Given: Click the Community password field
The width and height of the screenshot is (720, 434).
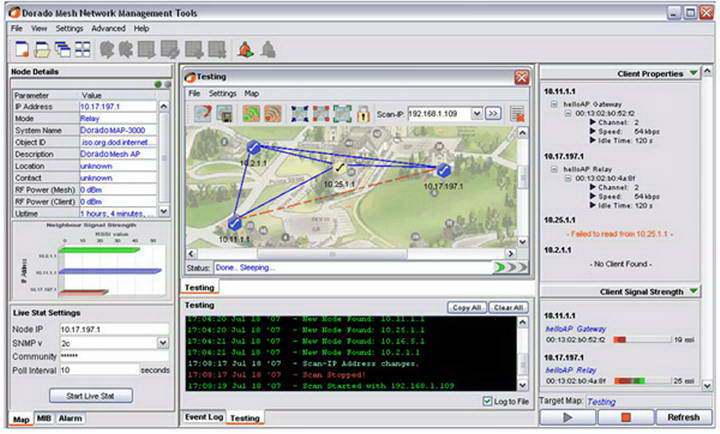Looking at the screenshot, I should tap(114, 356).
